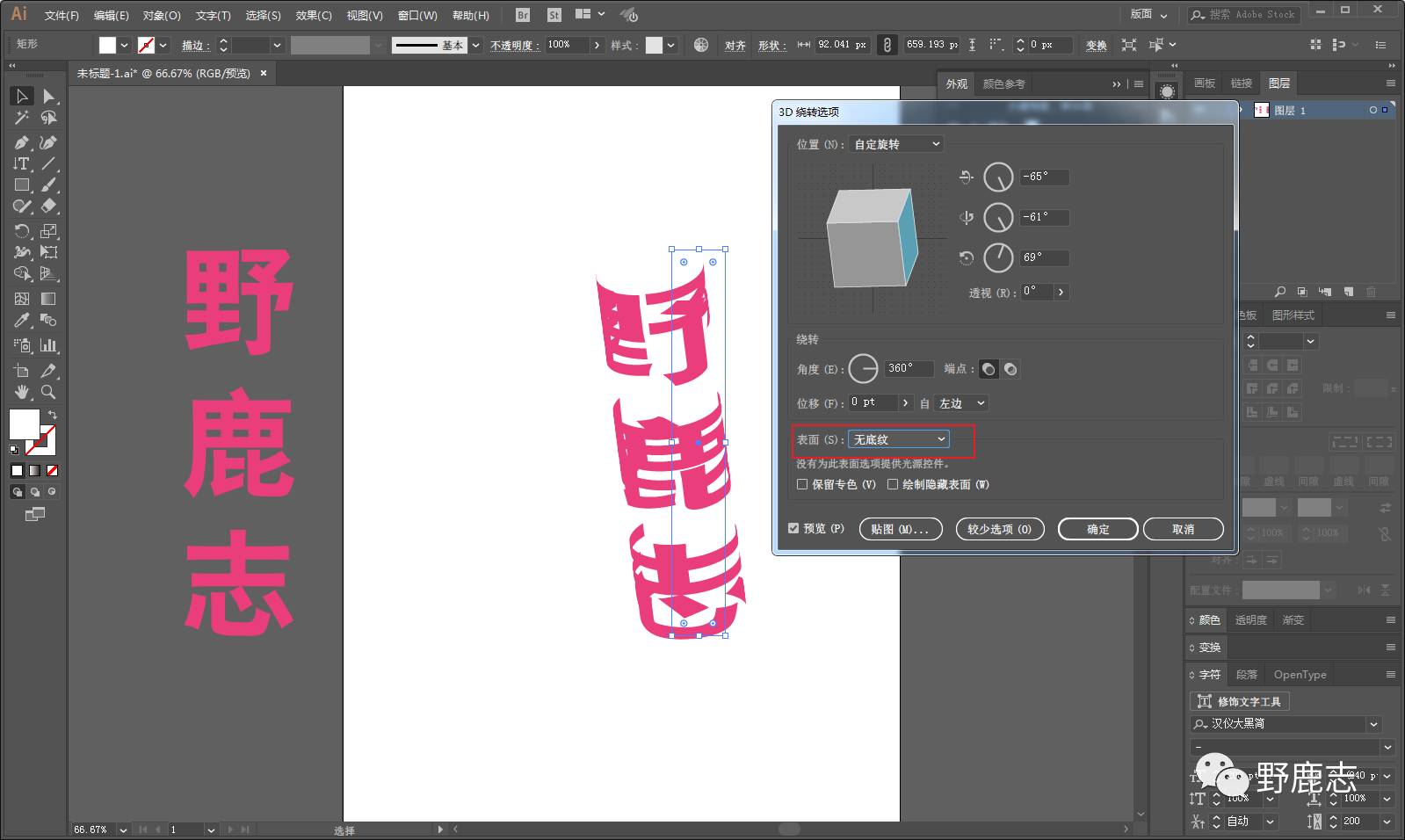Select the Hand tool

22,392
